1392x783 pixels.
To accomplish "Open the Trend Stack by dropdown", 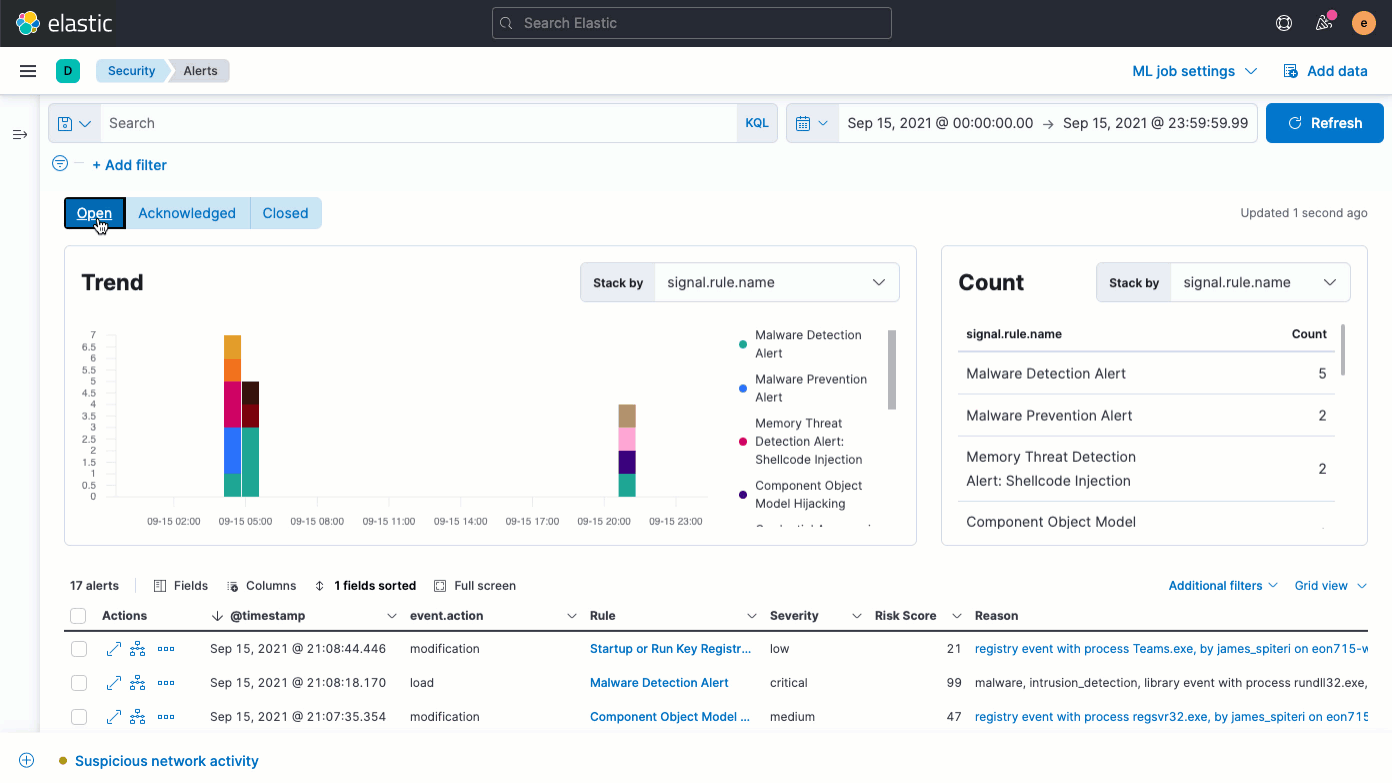I will tap(776, 282).
